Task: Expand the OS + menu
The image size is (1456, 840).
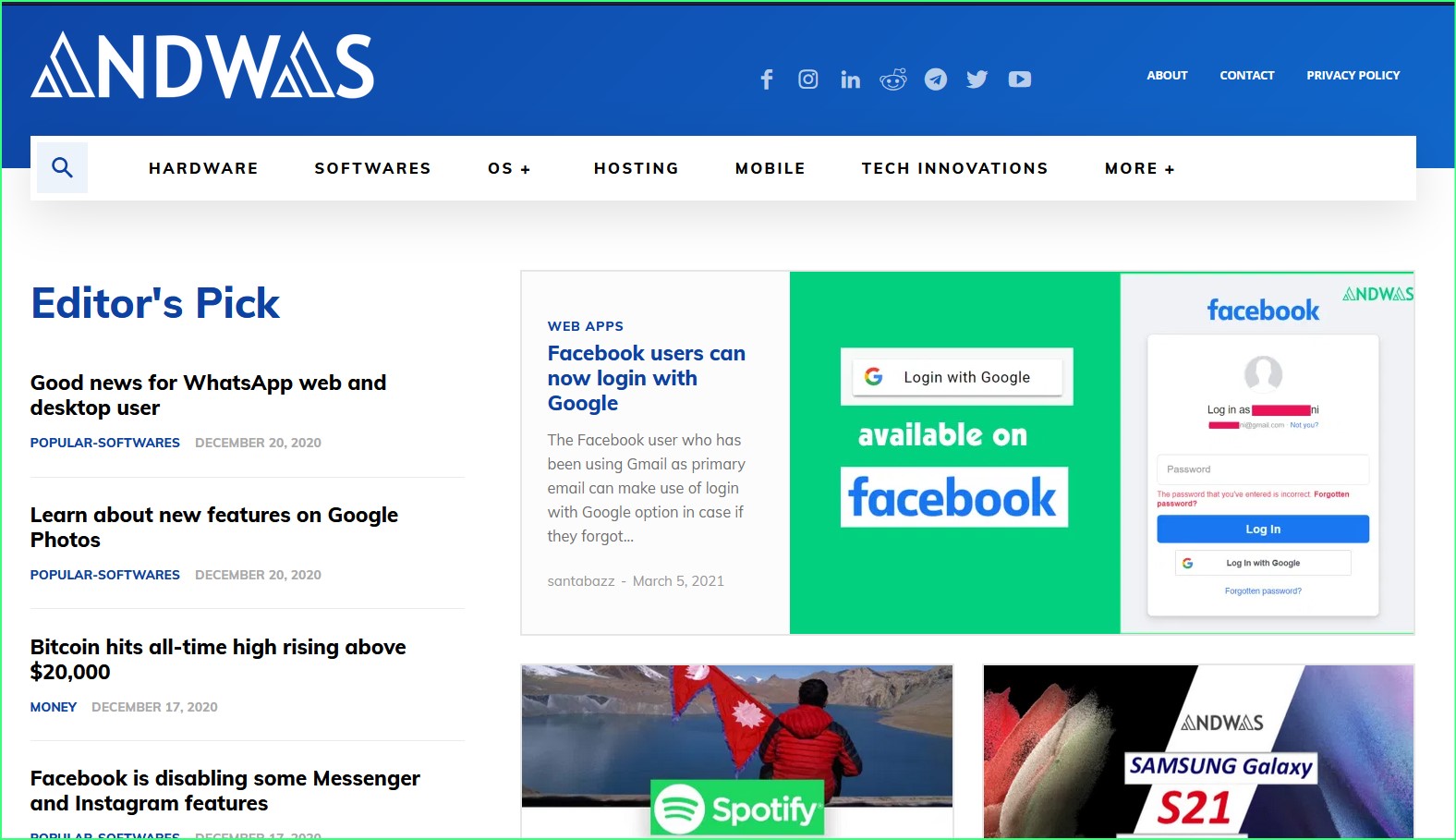Action: click(509, 168)
